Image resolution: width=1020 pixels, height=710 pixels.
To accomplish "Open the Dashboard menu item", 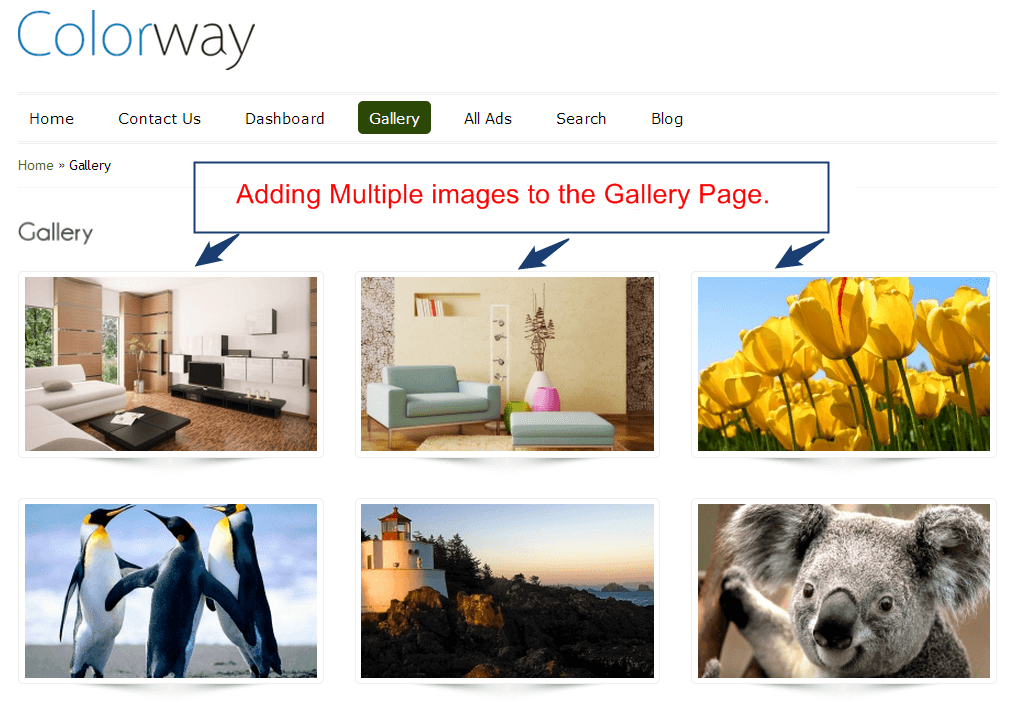I will 284,118.
